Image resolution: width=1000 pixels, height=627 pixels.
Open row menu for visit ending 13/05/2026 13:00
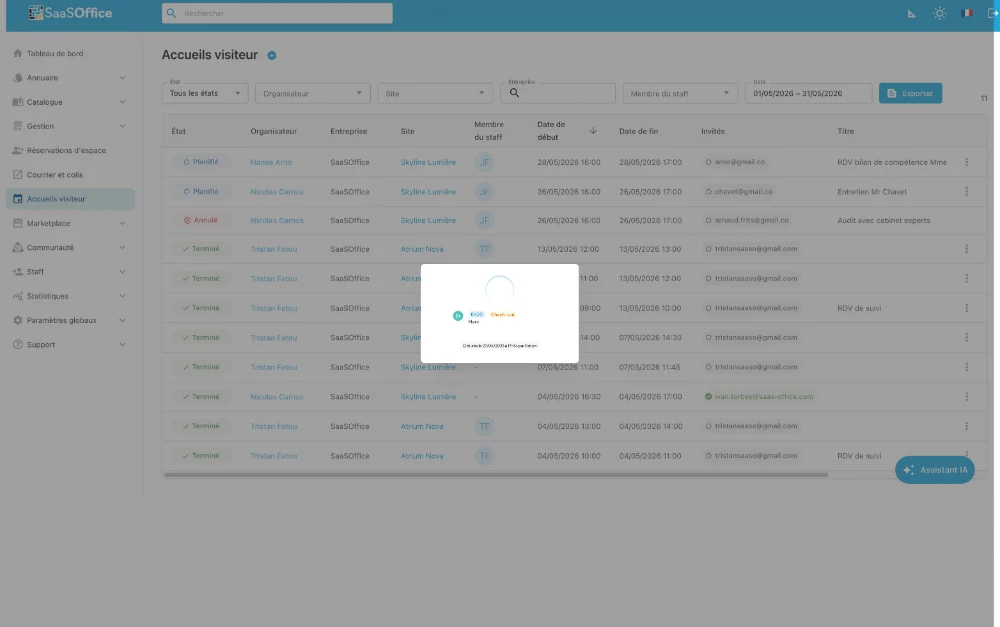click(966, 249)
